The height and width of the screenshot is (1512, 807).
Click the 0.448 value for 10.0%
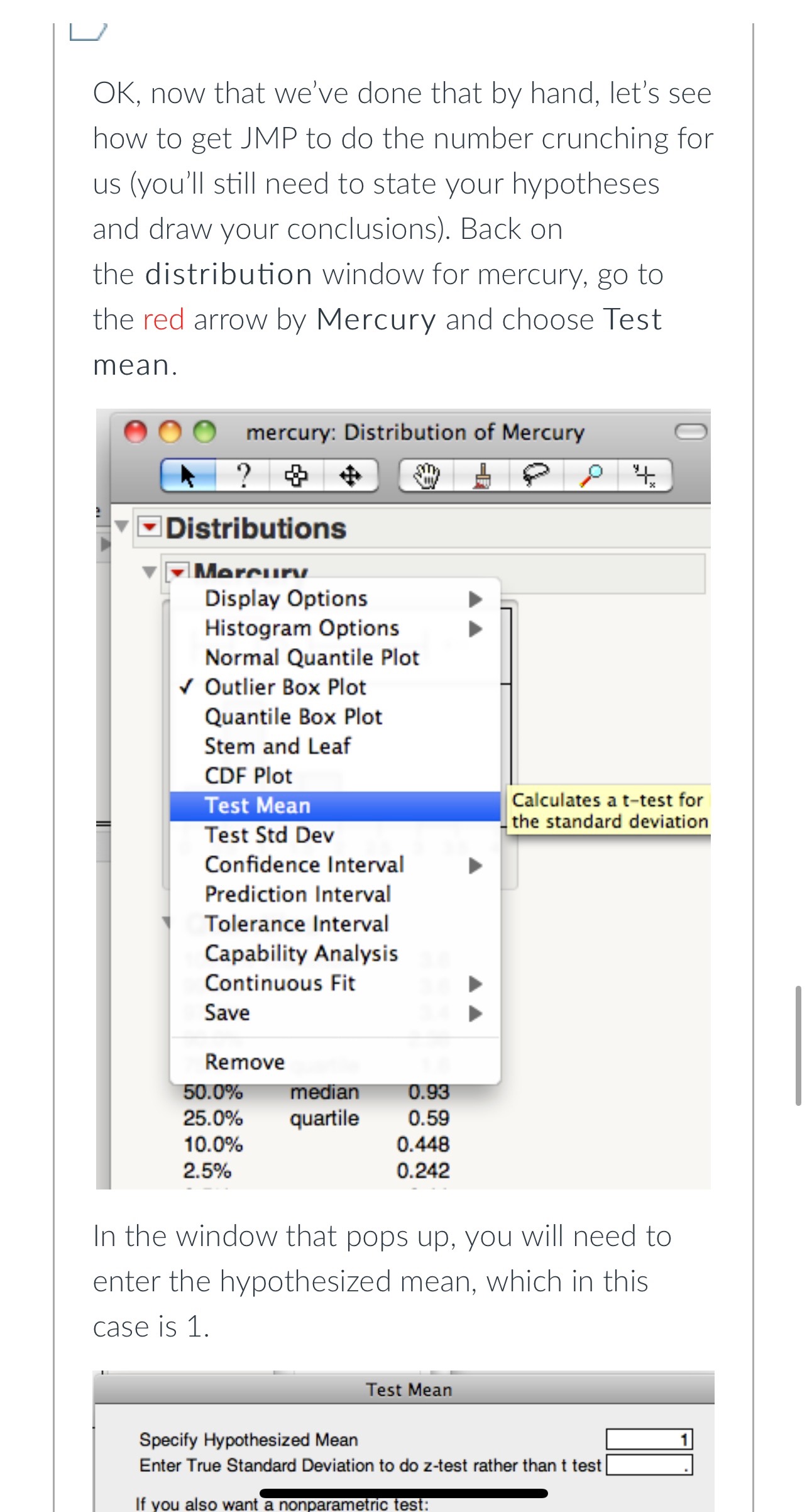pos(423,1144)
